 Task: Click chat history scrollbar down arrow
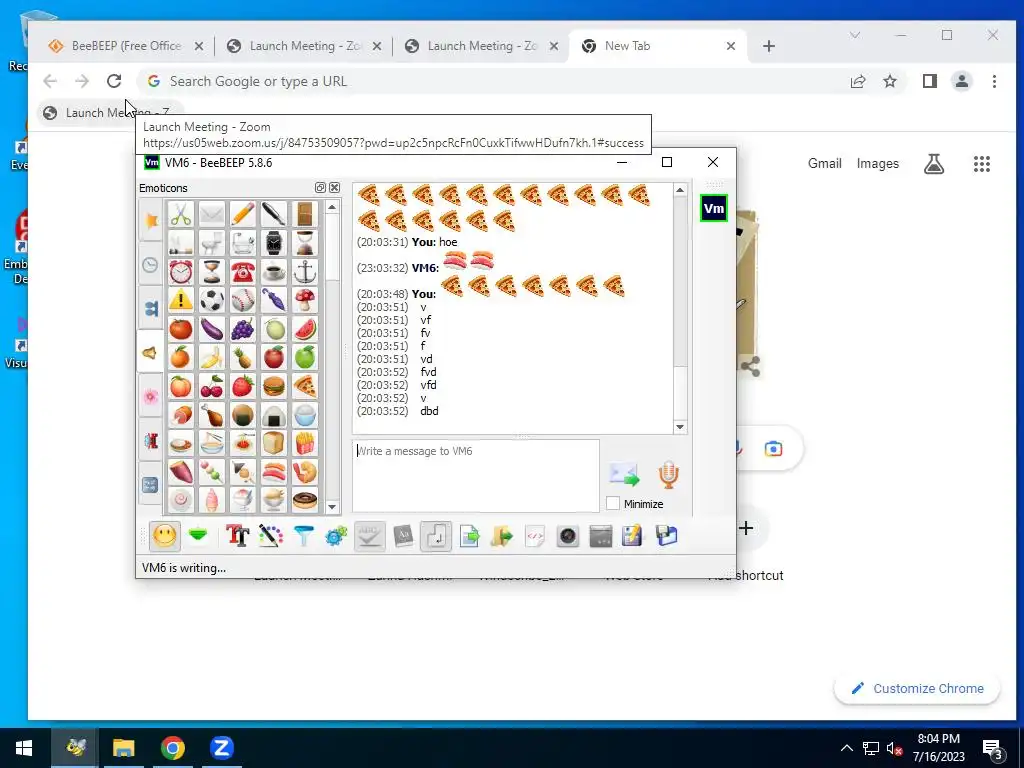[x=680, y=426]
